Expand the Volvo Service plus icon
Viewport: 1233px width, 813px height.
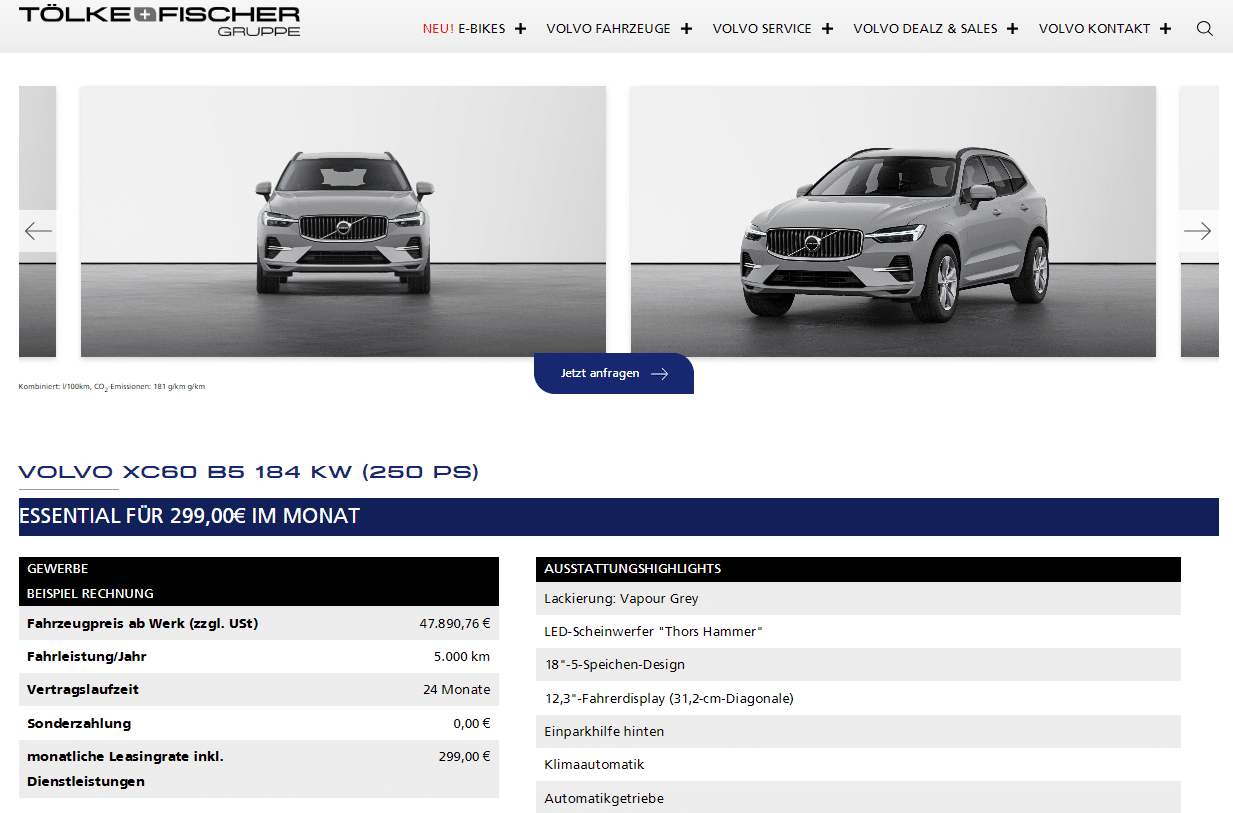point(827,28)
